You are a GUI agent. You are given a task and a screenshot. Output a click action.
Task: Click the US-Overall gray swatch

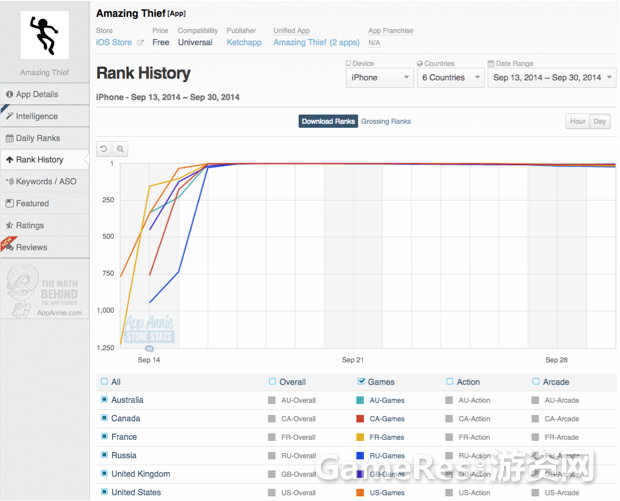(x=272, y=493)
